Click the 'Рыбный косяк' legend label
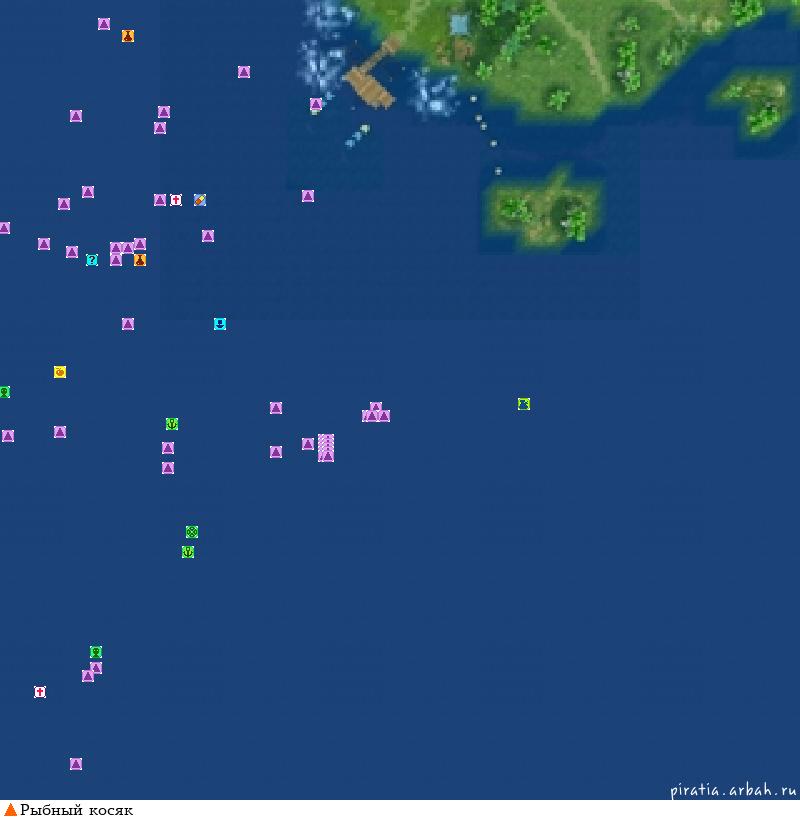Image resolution: width=800 pixels, height=820 pixels. click(76, 810)
